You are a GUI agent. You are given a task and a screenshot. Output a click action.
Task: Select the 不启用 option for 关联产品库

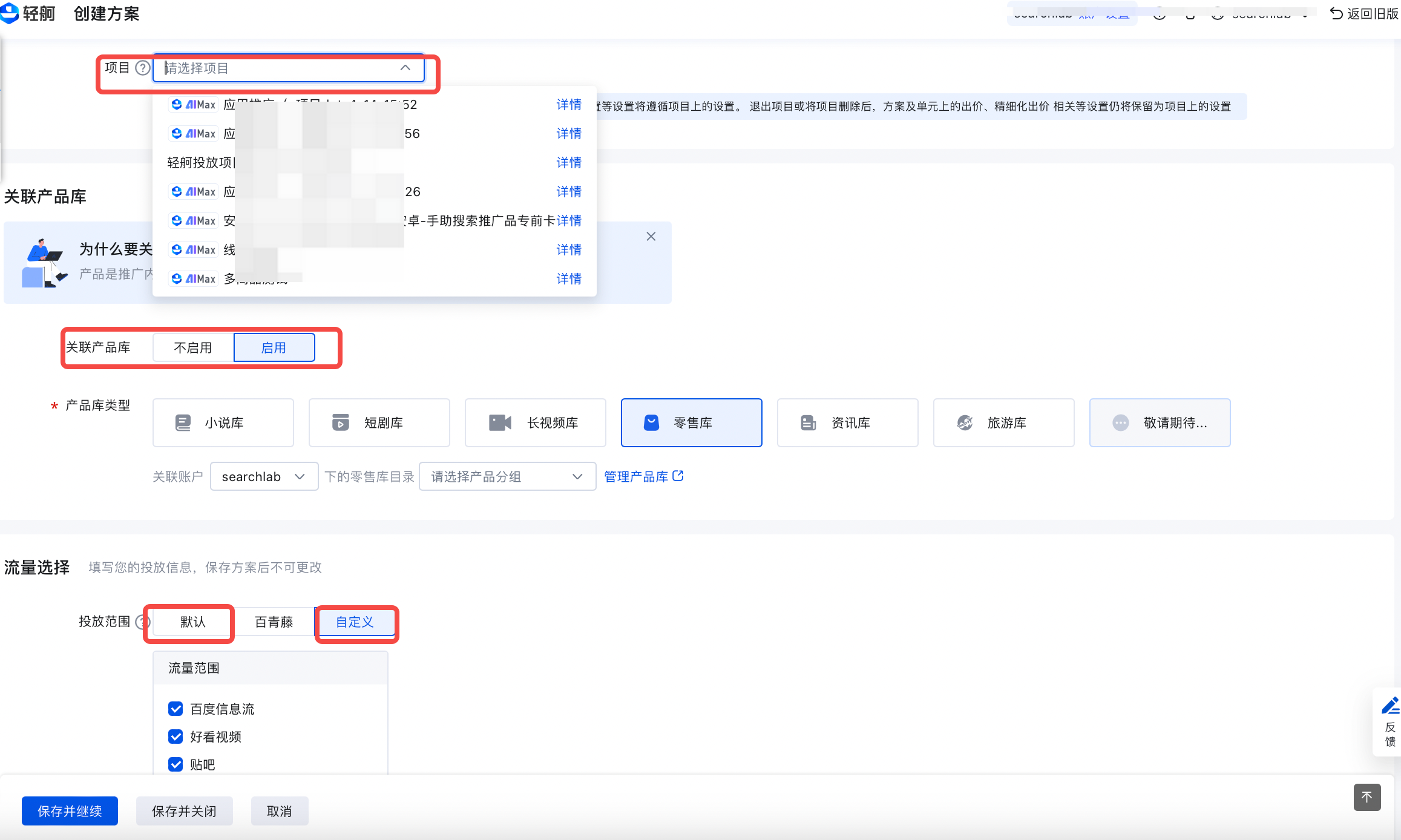click(193, 347)
